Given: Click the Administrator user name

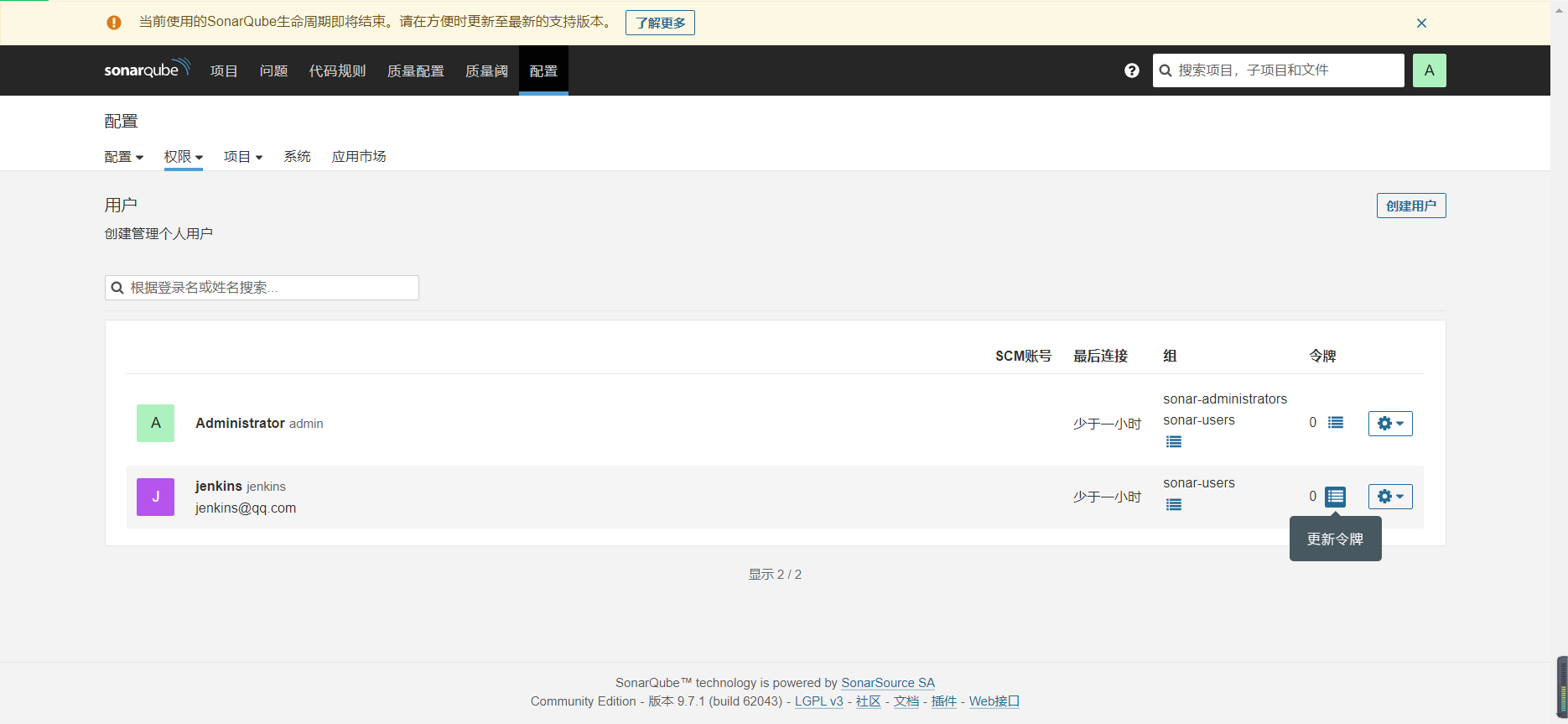Looking at the screenshot, I should [240, 423].
